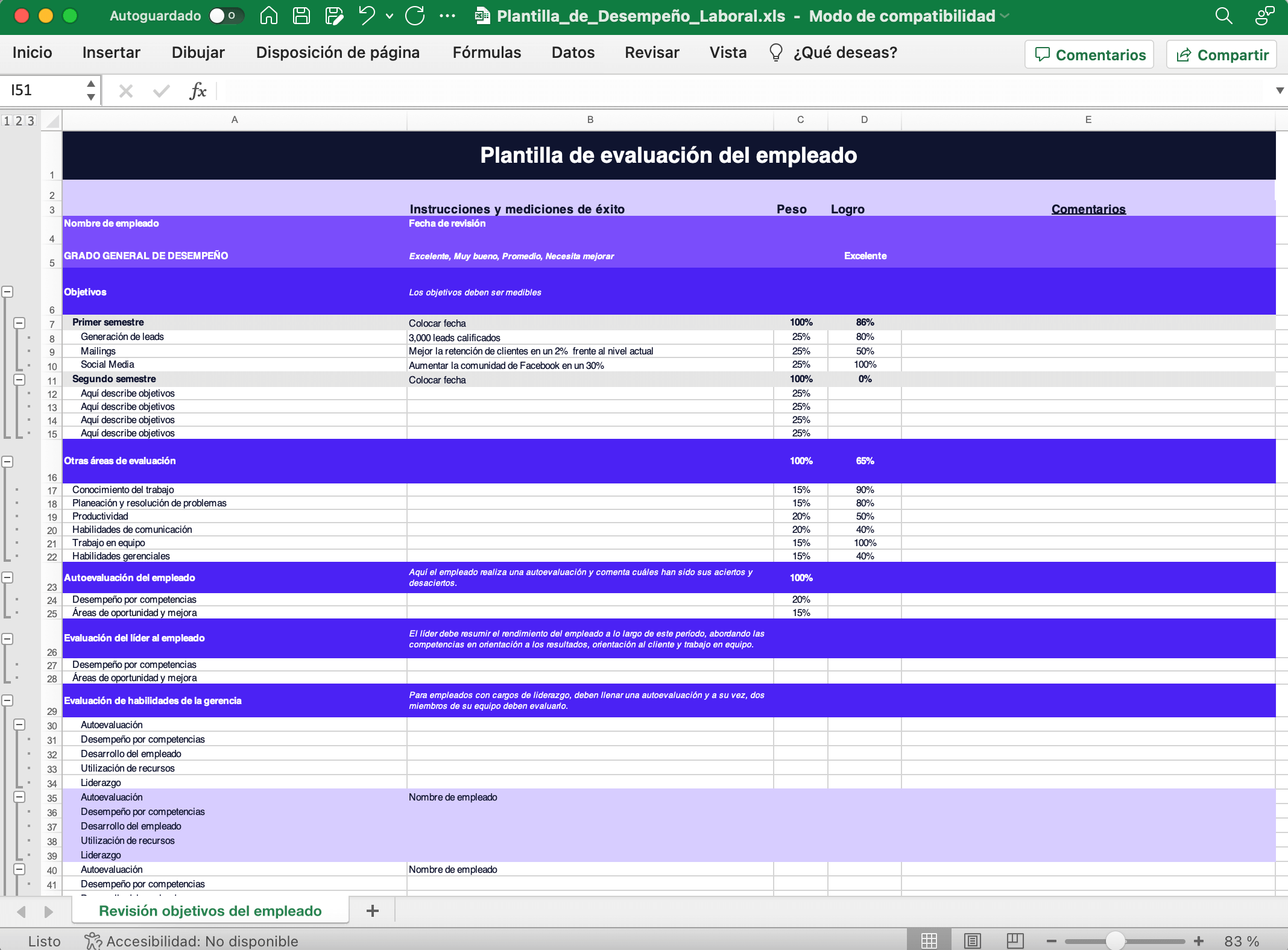The image size is (1288, 950).
Task: Click the Home icon in the title bar
Action: [x=269, y=16]
